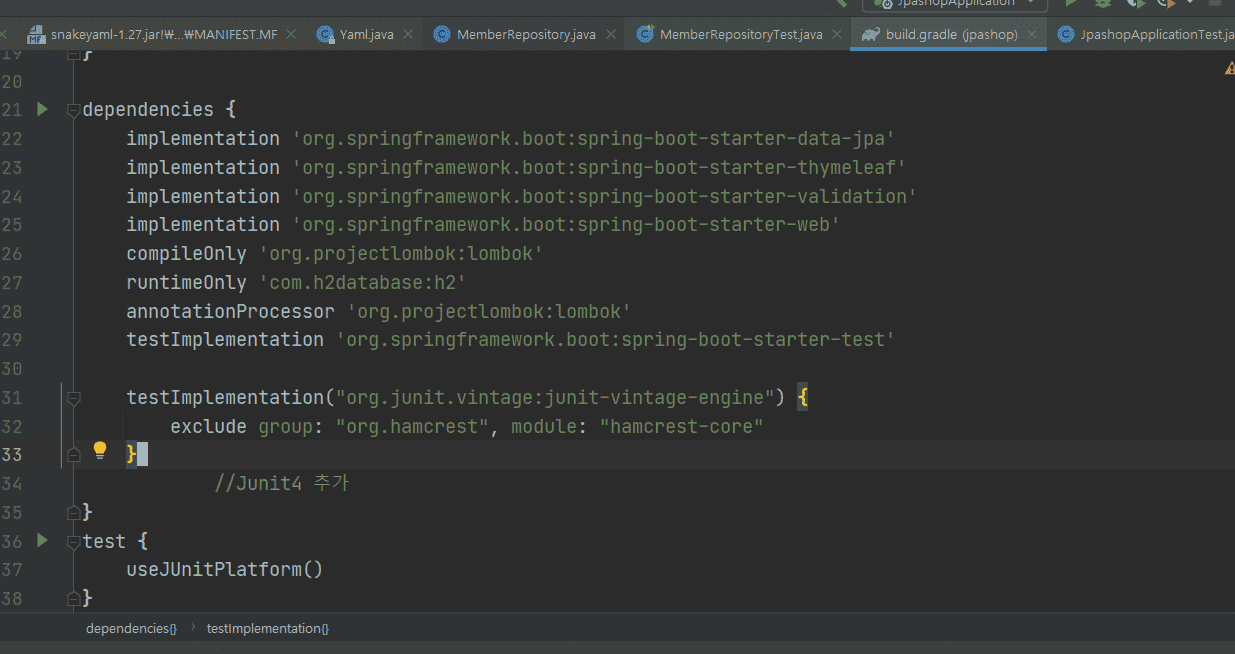1235x654 pixels.
Task: Click the run gutter arrow beside dependencies
Action: (42, 109)
